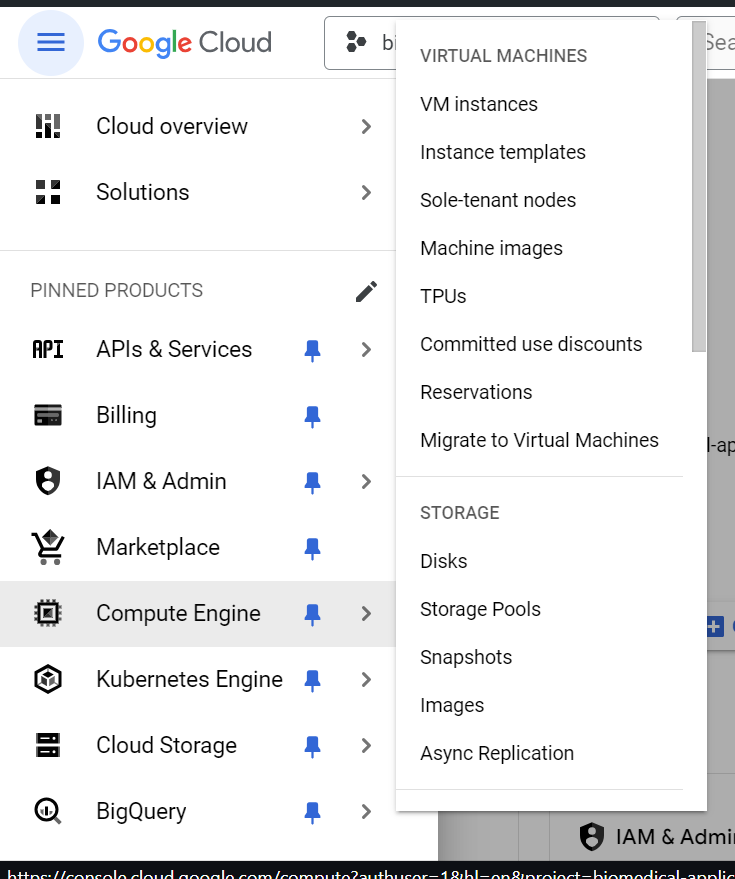Click the submenu vertical scrollbar thumb
This screenshot has height=879, width=735.
point(699,187)
